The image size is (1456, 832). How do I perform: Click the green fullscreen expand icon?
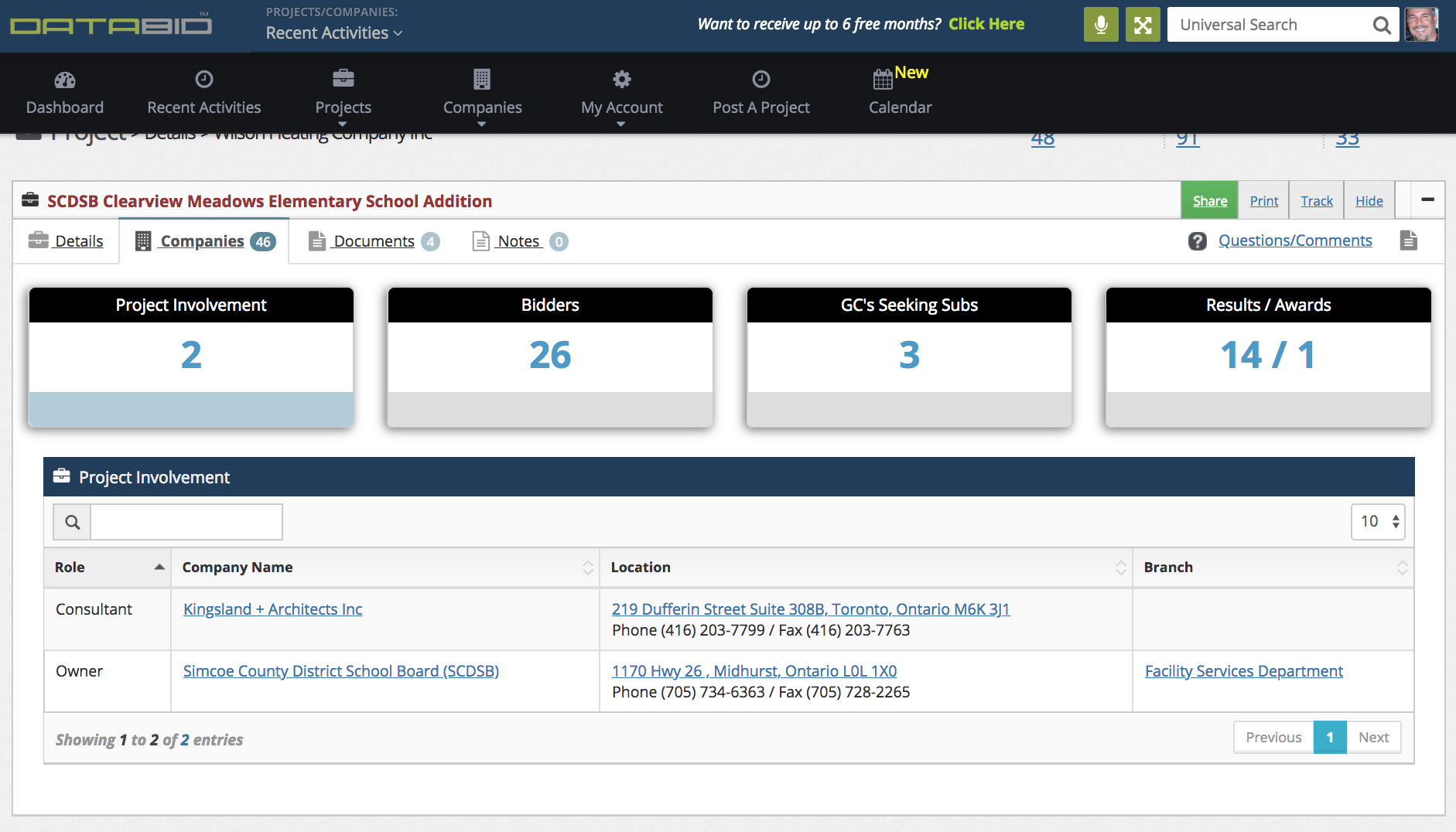tap(1143, 25)
